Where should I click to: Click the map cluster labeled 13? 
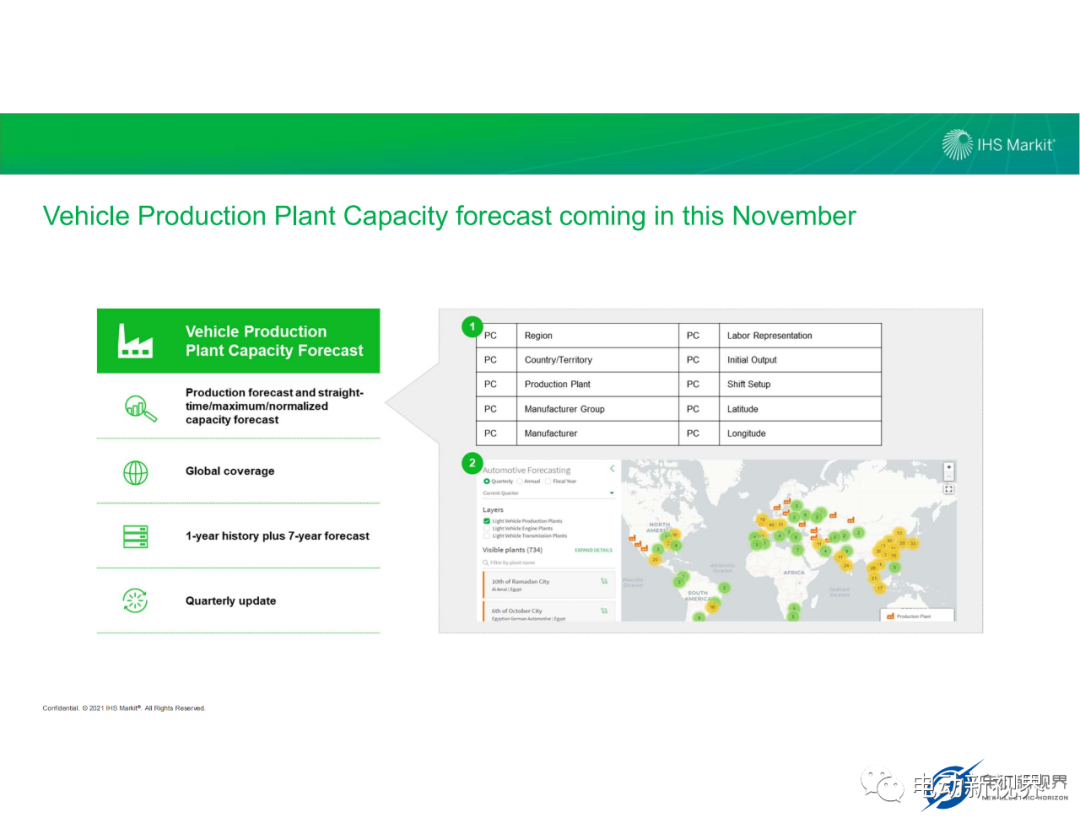tap(899, 533)
